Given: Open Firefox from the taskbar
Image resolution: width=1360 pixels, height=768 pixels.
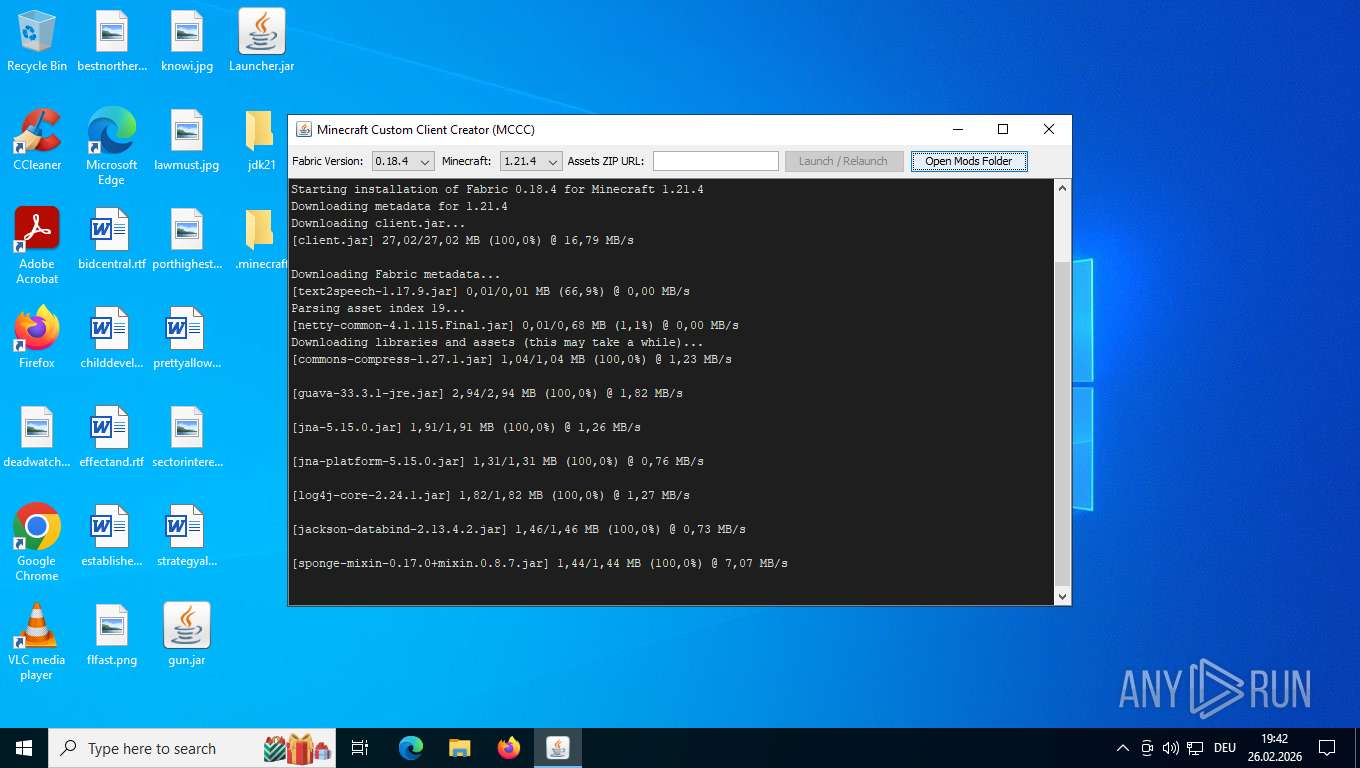Looking at the screenshot, I should [508, 748].
